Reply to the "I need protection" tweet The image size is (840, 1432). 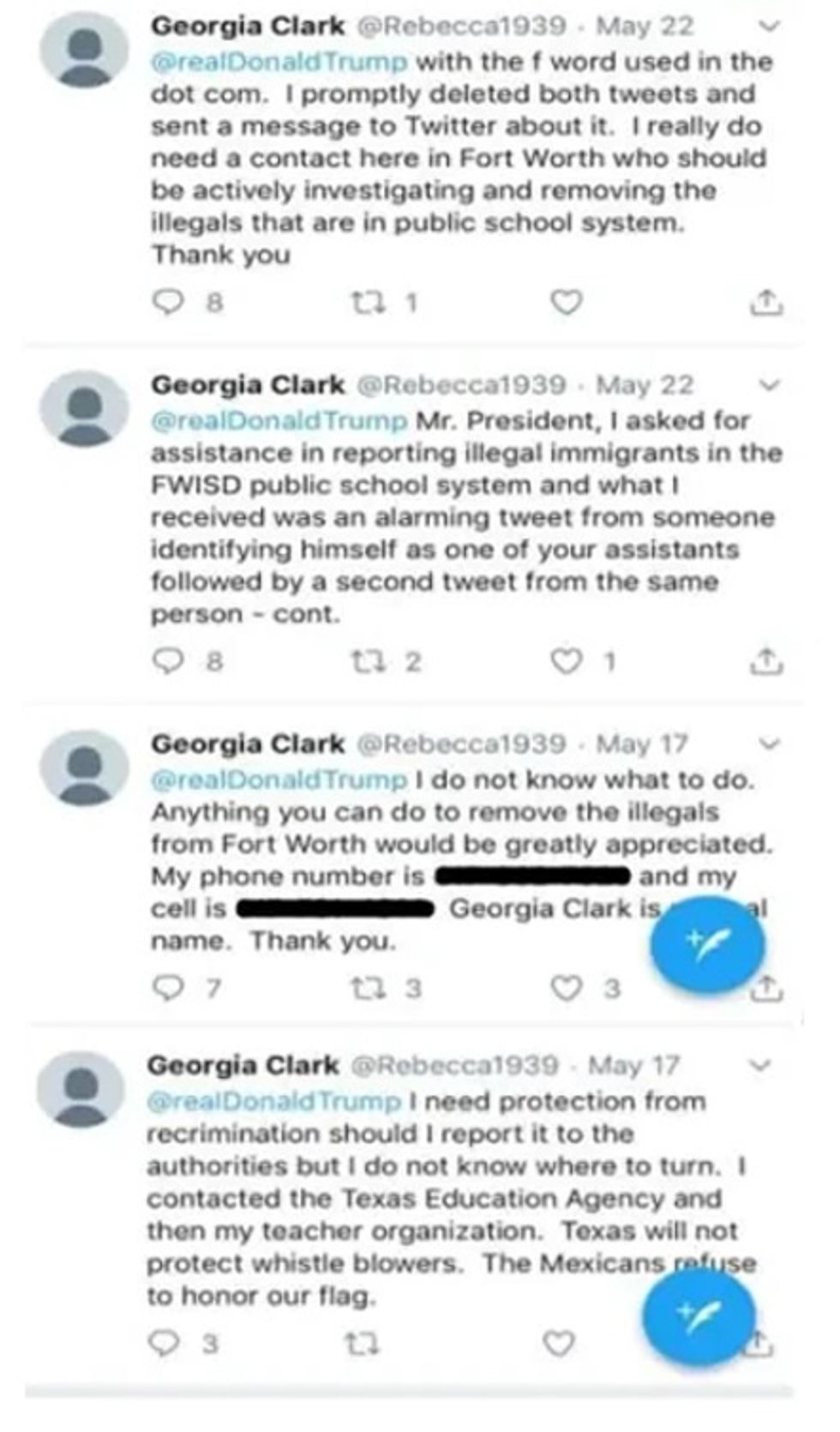pyautogui.click(x=164, y=1343)
